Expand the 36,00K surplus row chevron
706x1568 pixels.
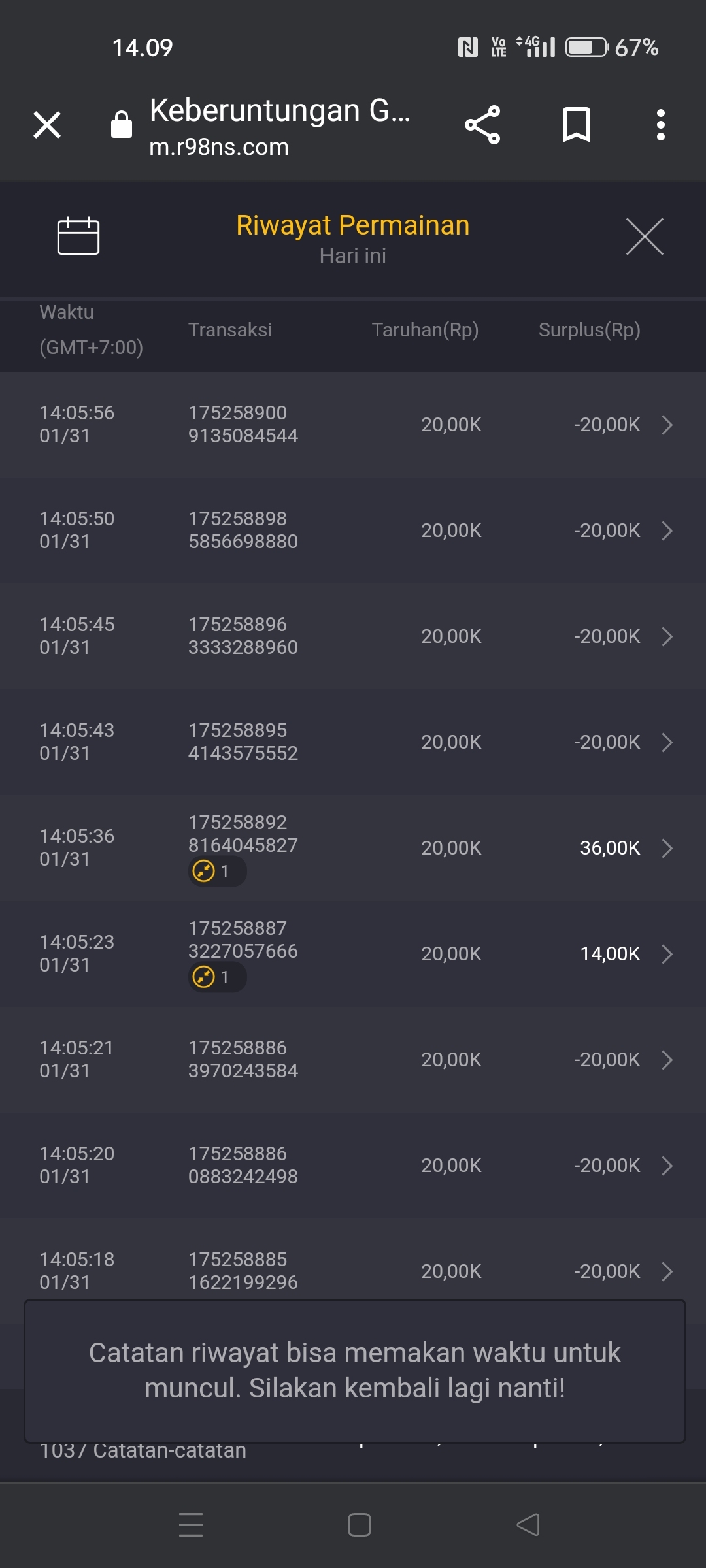point(667,848)
